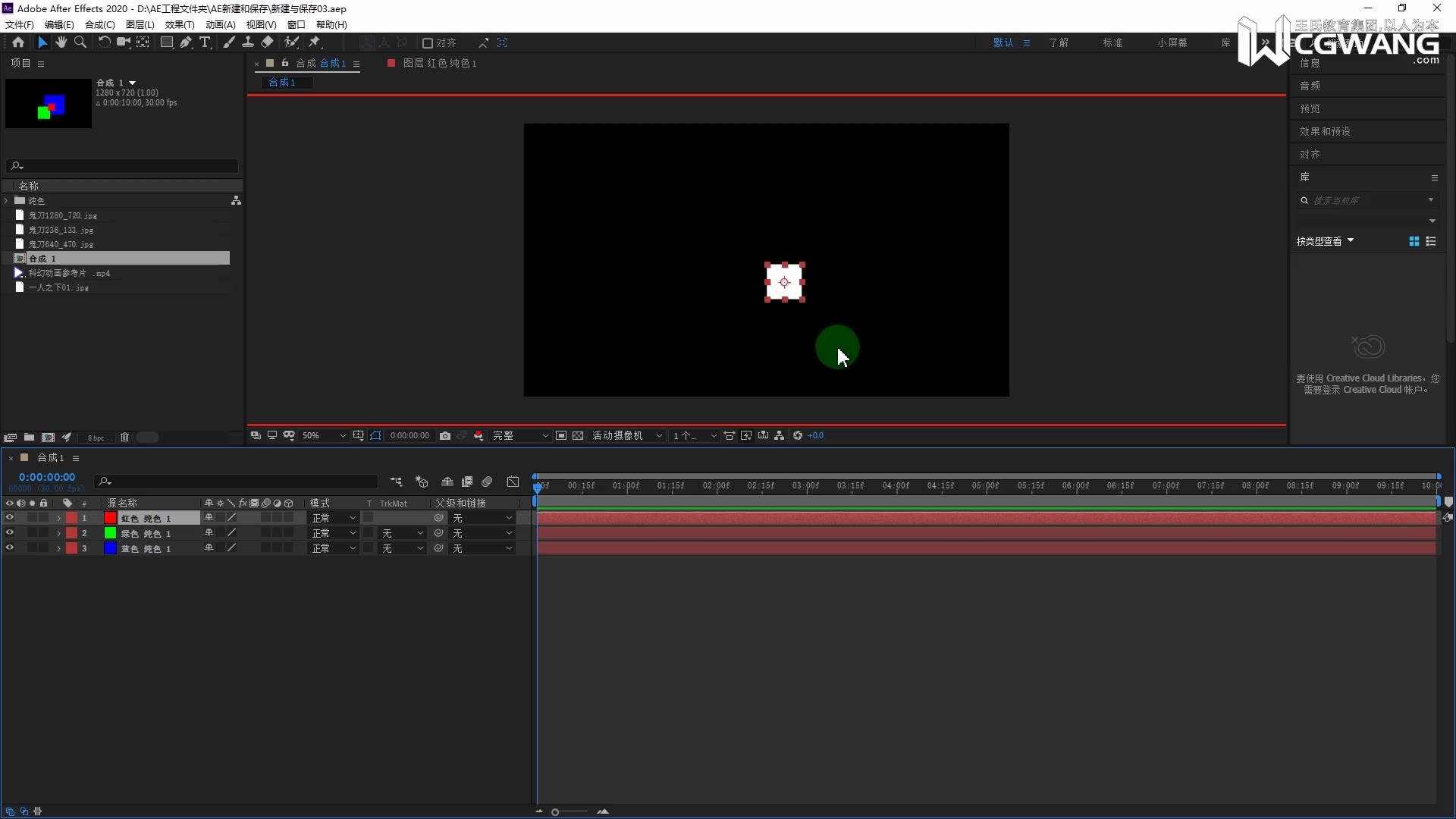Toggle solo switch for 红色 纯色 1 layer
Image resolution: width=1456 pixels, height=819 pixels.
click(x=32, y=518)
